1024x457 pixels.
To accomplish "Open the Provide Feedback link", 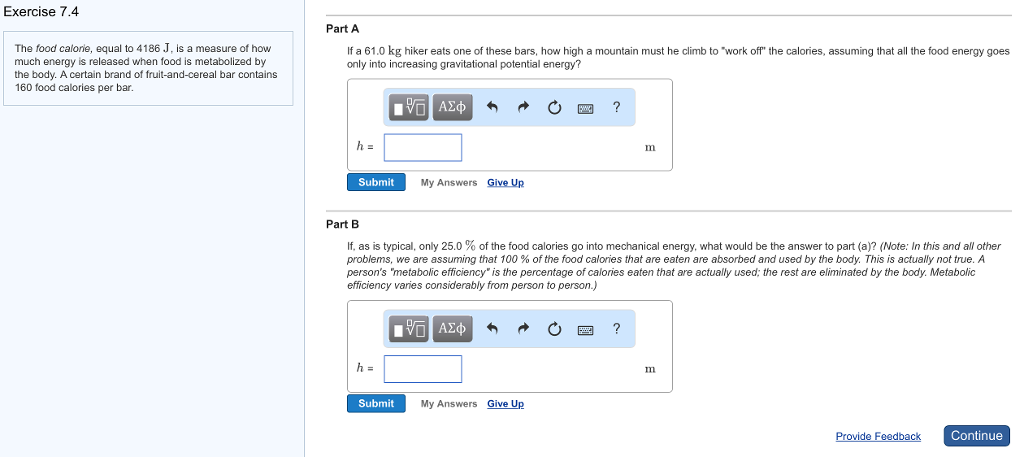I will (x=878, y=437).
